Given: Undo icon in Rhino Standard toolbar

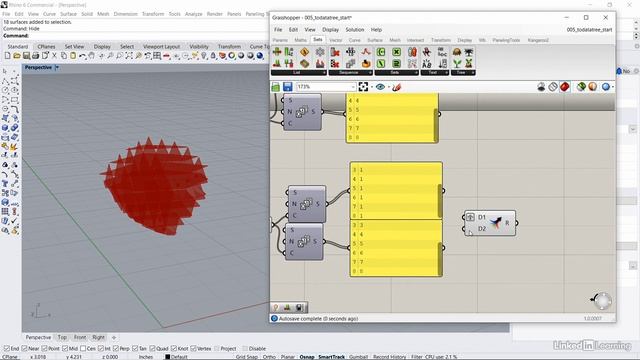Looking at the screenshot, I should click(x=82, y=56).
